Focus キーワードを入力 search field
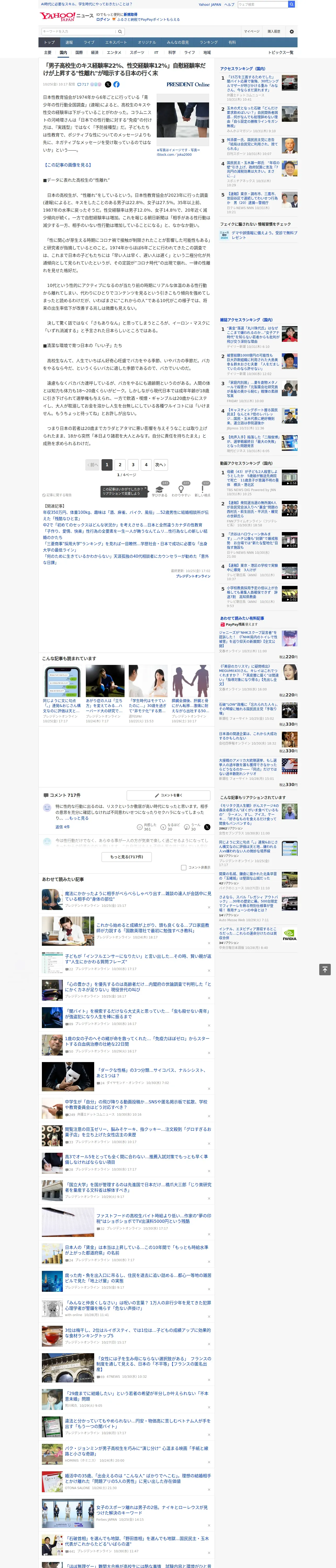336x1568 pixels. point(79,31)
